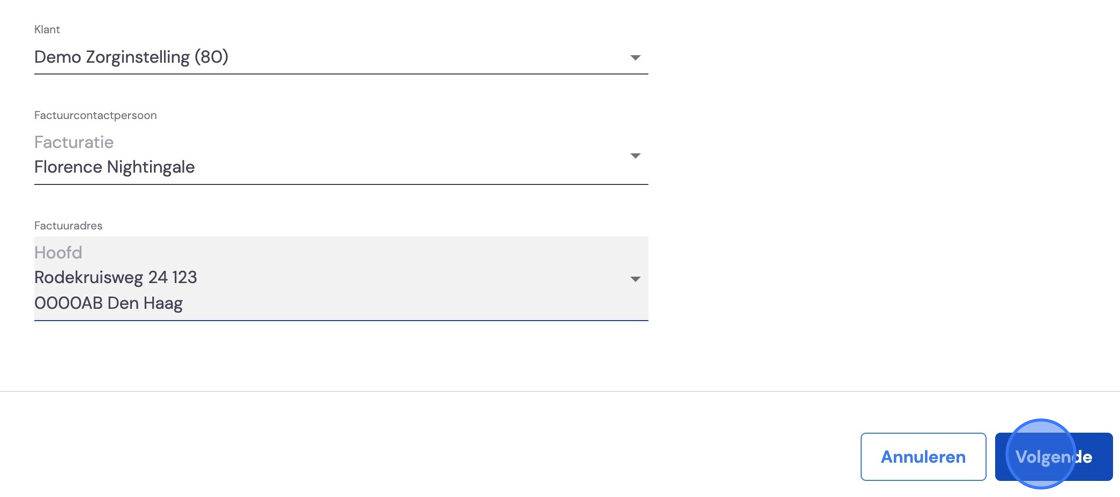This screenshot has width=1120, height=497.
Task: Click the Annuleren button
Action: pyautogui.click(x=923, y=457)
